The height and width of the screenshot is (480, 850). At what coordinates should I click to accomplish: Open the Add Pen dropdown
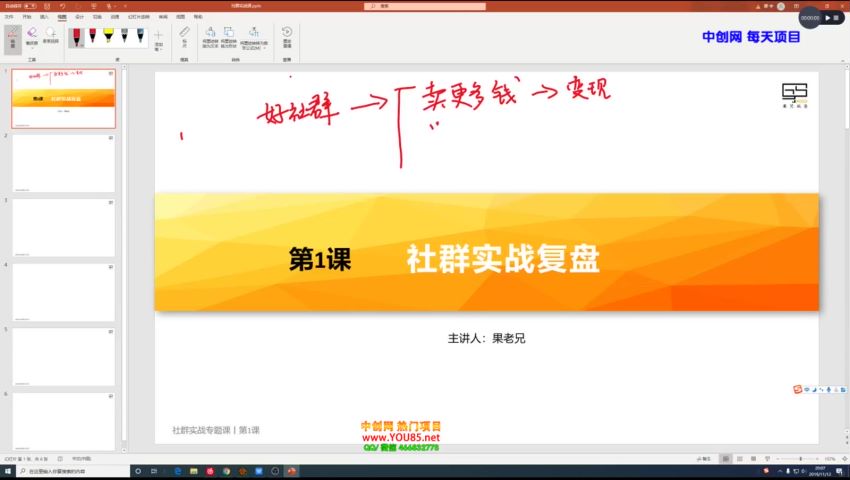[x=158, y=43]
